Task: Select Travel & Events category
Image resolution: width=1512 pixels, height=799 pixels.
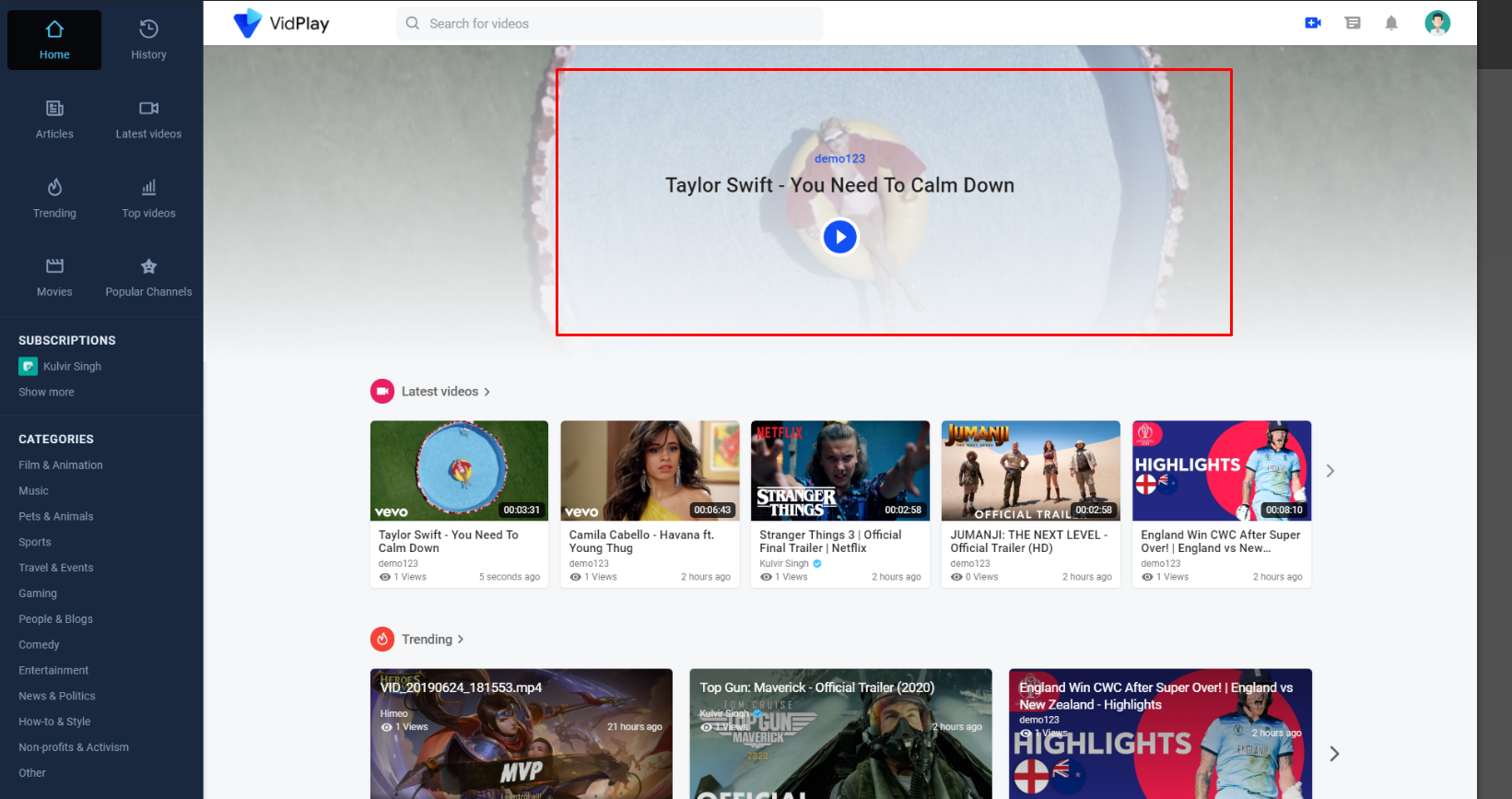Action: click(56, 568)
